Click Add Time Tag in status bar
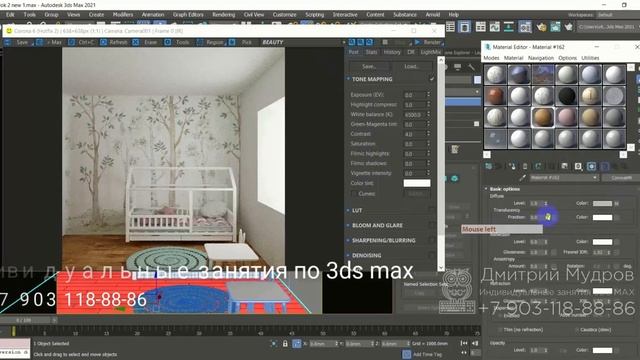 [x=427, y=354]
